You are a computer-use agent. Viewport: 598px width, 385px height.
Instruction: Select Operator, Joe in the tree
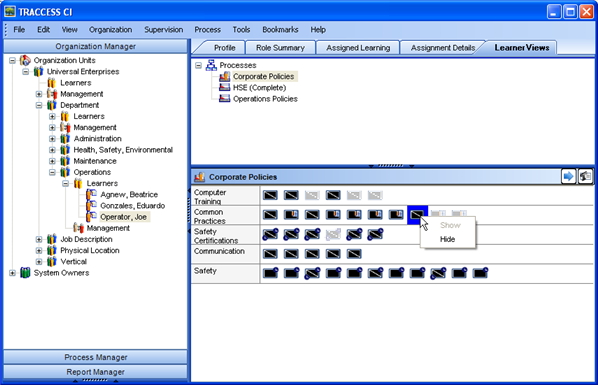point(124,217)
